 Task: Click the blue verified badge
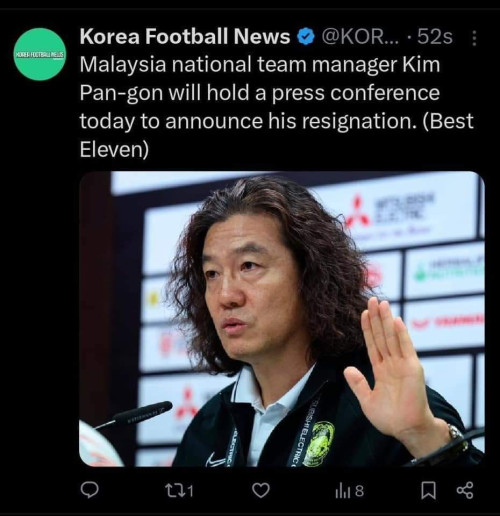pos(306,37)
